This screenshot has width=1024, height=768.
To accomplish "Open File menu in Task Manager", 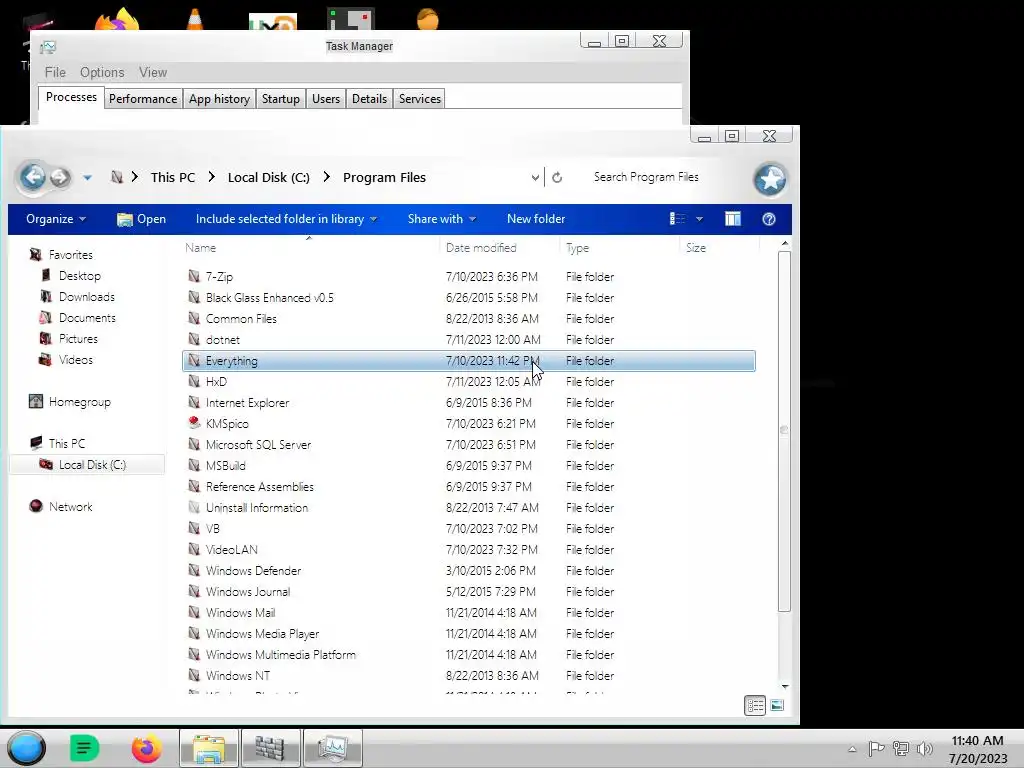I will 55,72.
